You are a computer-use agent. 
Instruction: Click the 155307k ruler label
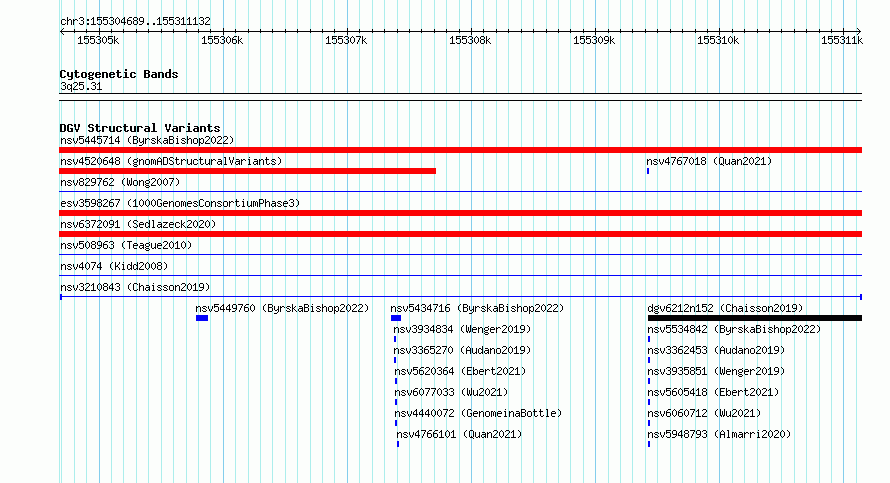(346, 40)
